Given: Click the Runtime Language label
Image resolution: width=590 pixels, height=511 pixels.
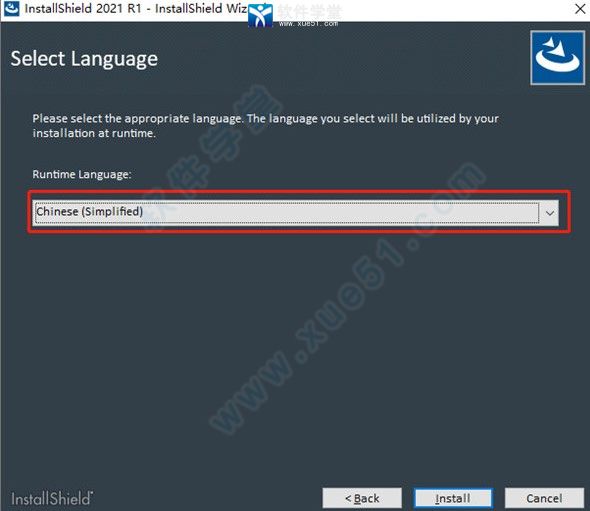Looking at the screenshot, I should 82,174.
